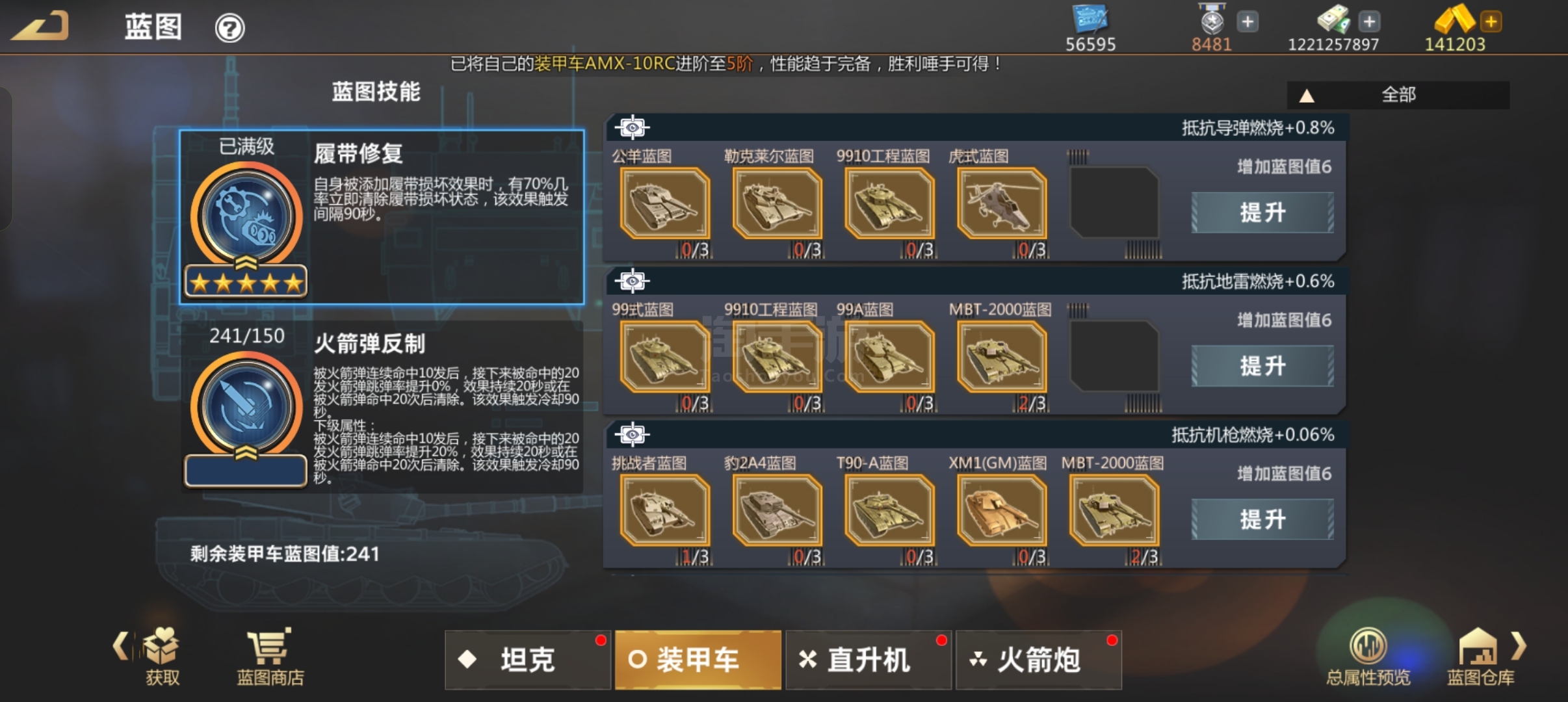
Task: Toggle eye icon on 抵抗导弹燃烧 row
Action: click(632, 127)
